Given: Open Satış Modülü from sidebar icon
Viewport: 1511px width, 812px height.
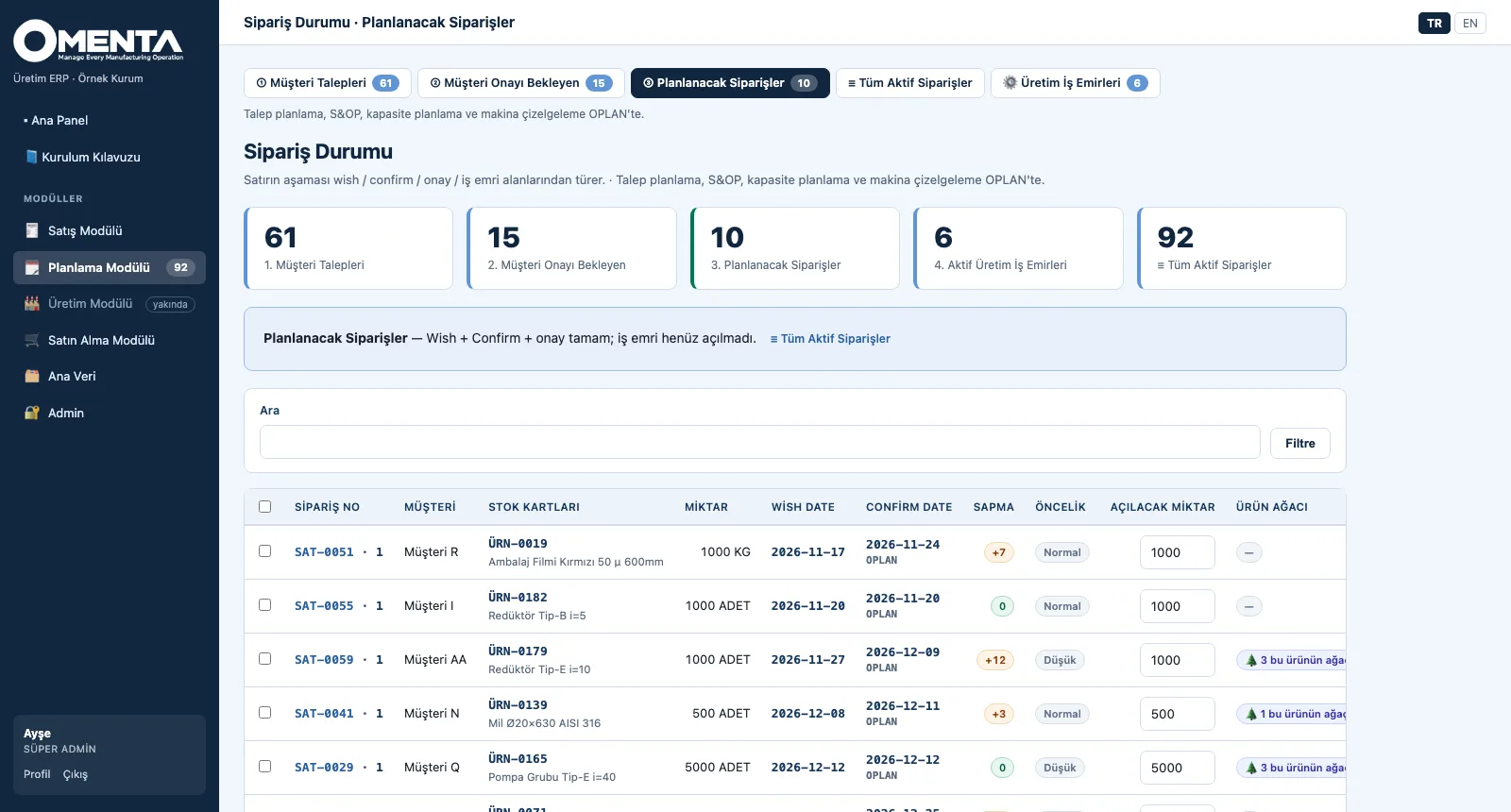Looking at the screenshot, I should 31,231.
